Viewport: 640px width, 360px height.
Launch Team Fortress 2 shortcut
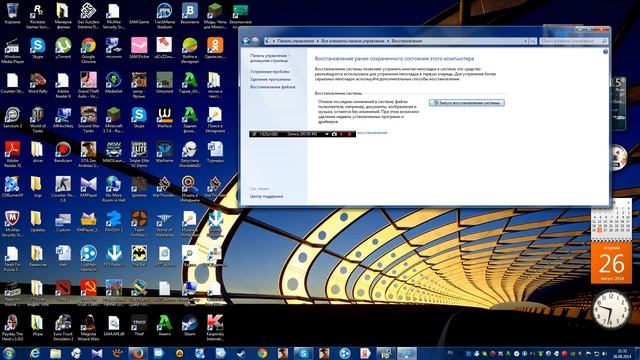[139, 224]
